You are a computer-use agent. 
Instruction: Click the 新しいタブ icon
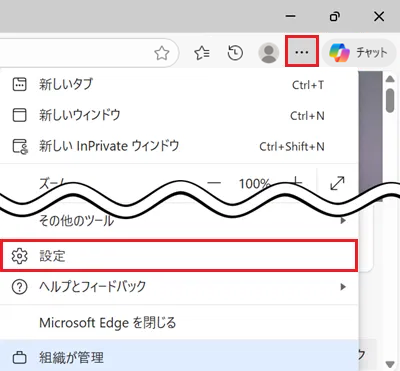pos(19,84)
